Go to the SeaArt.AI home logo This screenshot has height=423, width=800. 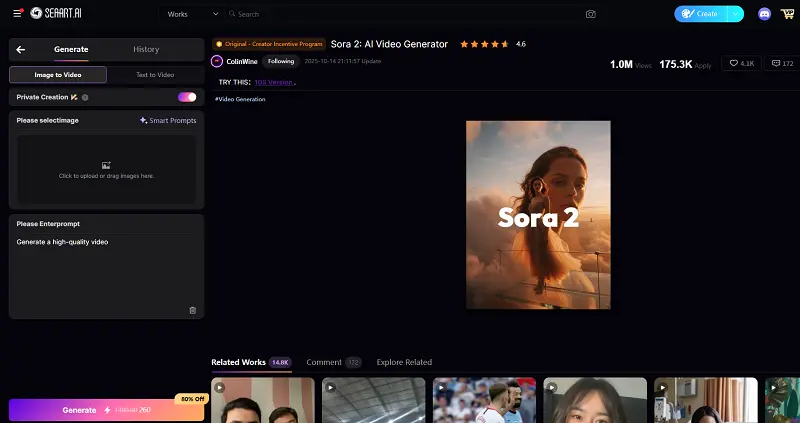(x=56, y=13)
